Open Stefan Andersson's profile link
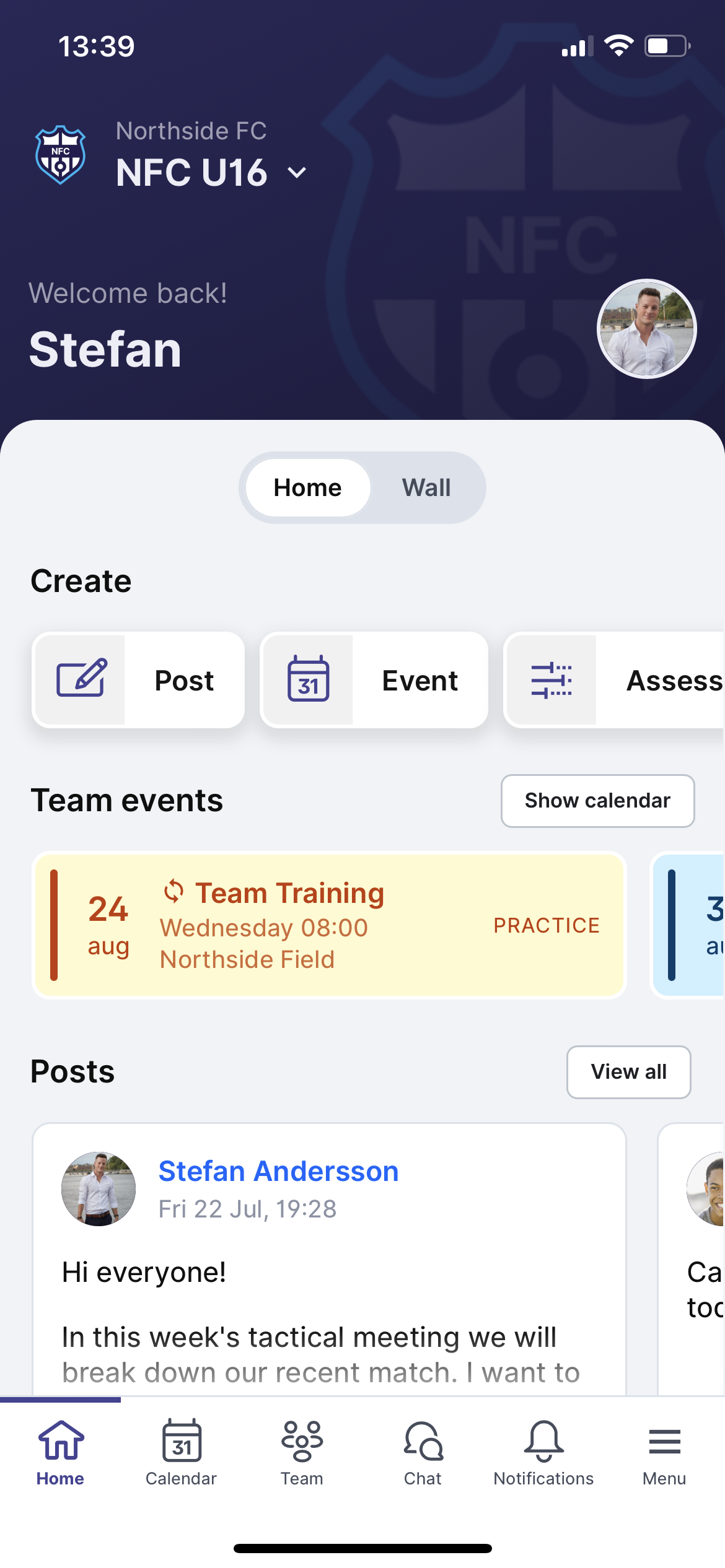The image size is (725, 1568). point(278,1171)
